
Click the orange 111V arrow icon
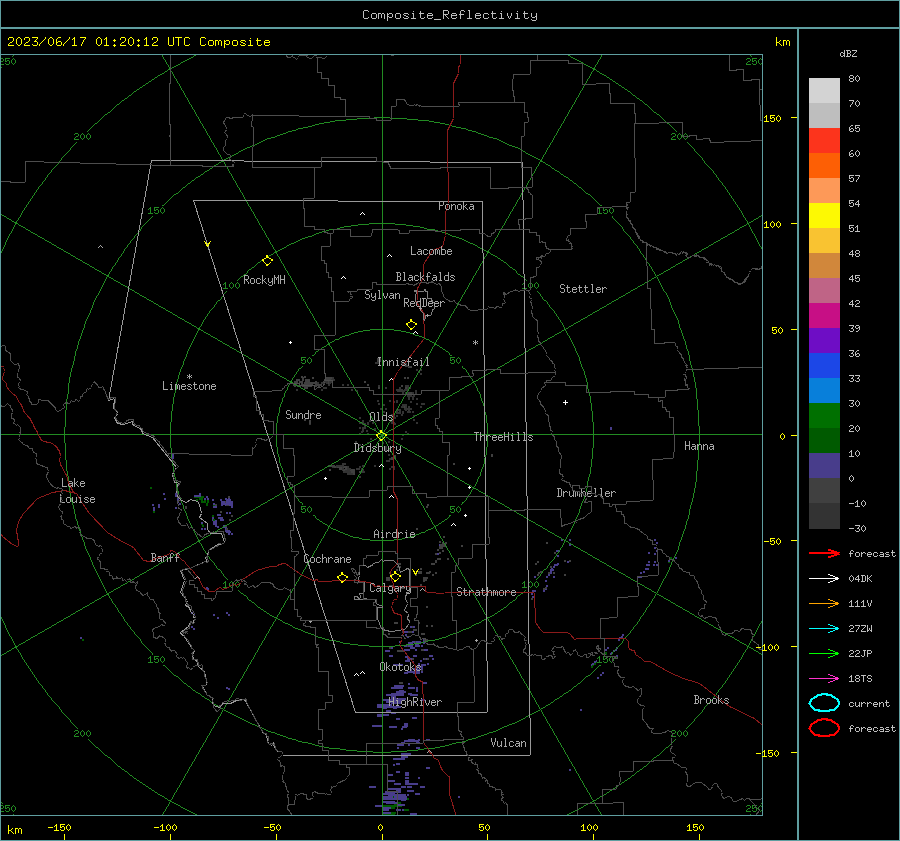[824, 603]
